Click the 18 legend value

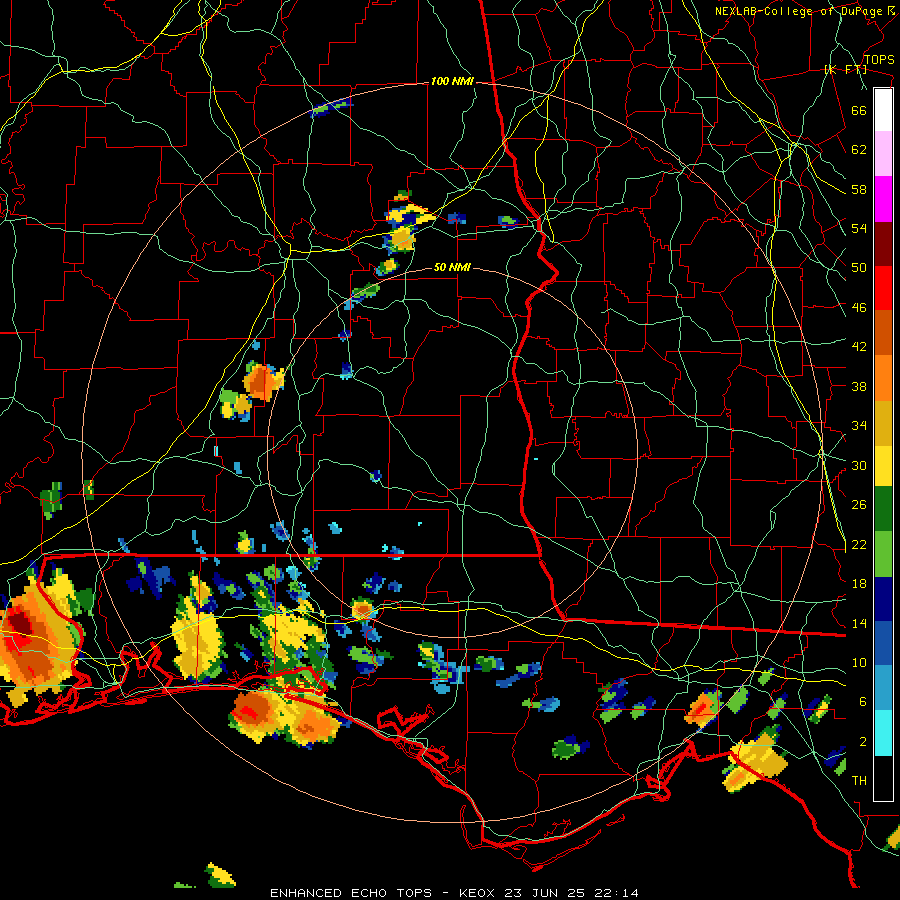(859, 584)
